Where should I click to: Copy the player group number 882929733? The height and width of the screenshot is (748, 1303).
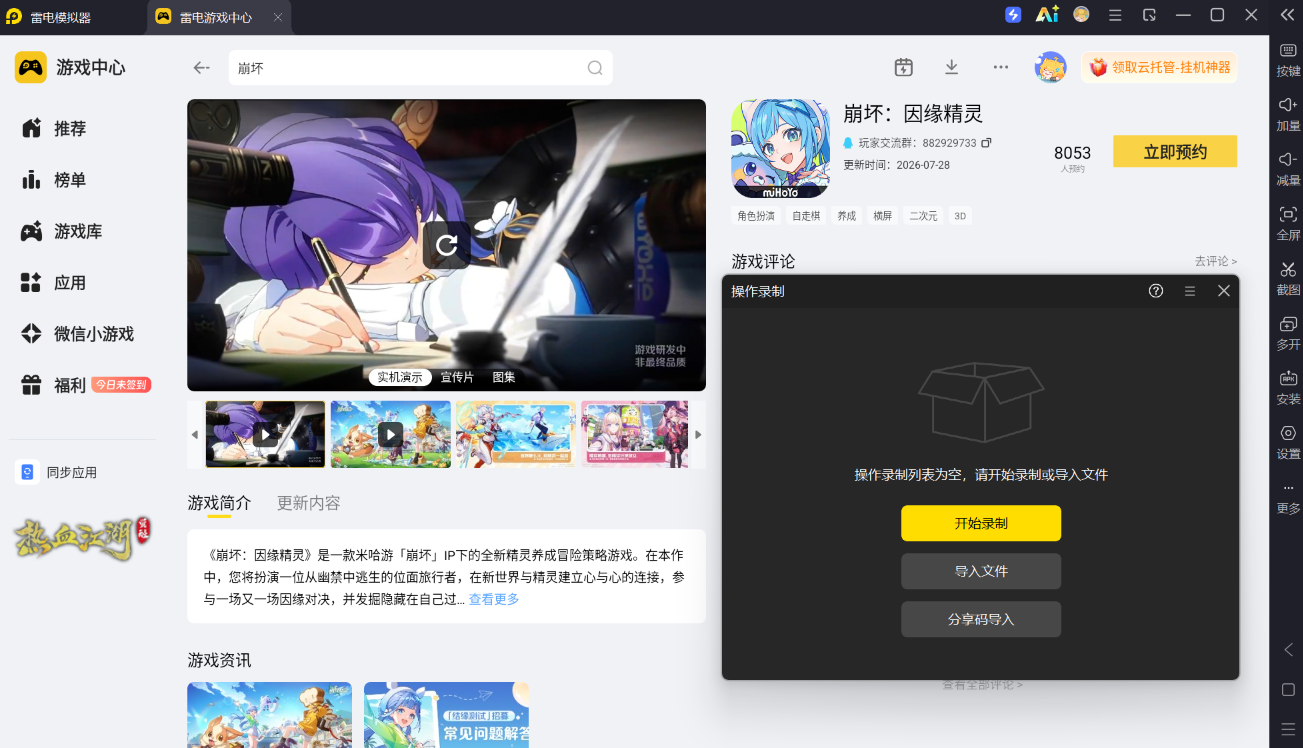click(x=986, y=143)
